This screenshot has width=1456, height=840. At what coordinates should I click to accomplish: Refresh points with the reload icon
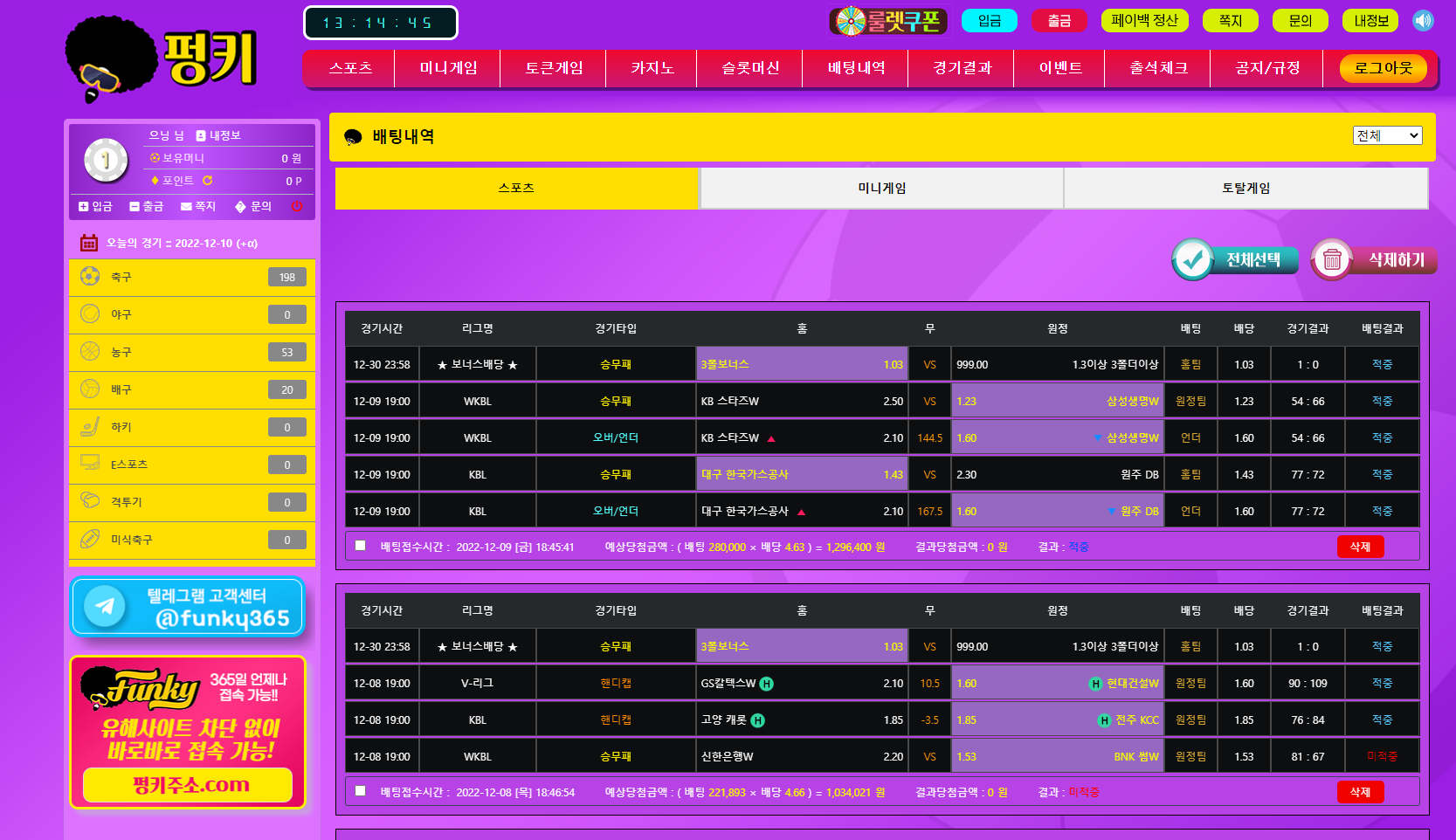coord(208,181)
